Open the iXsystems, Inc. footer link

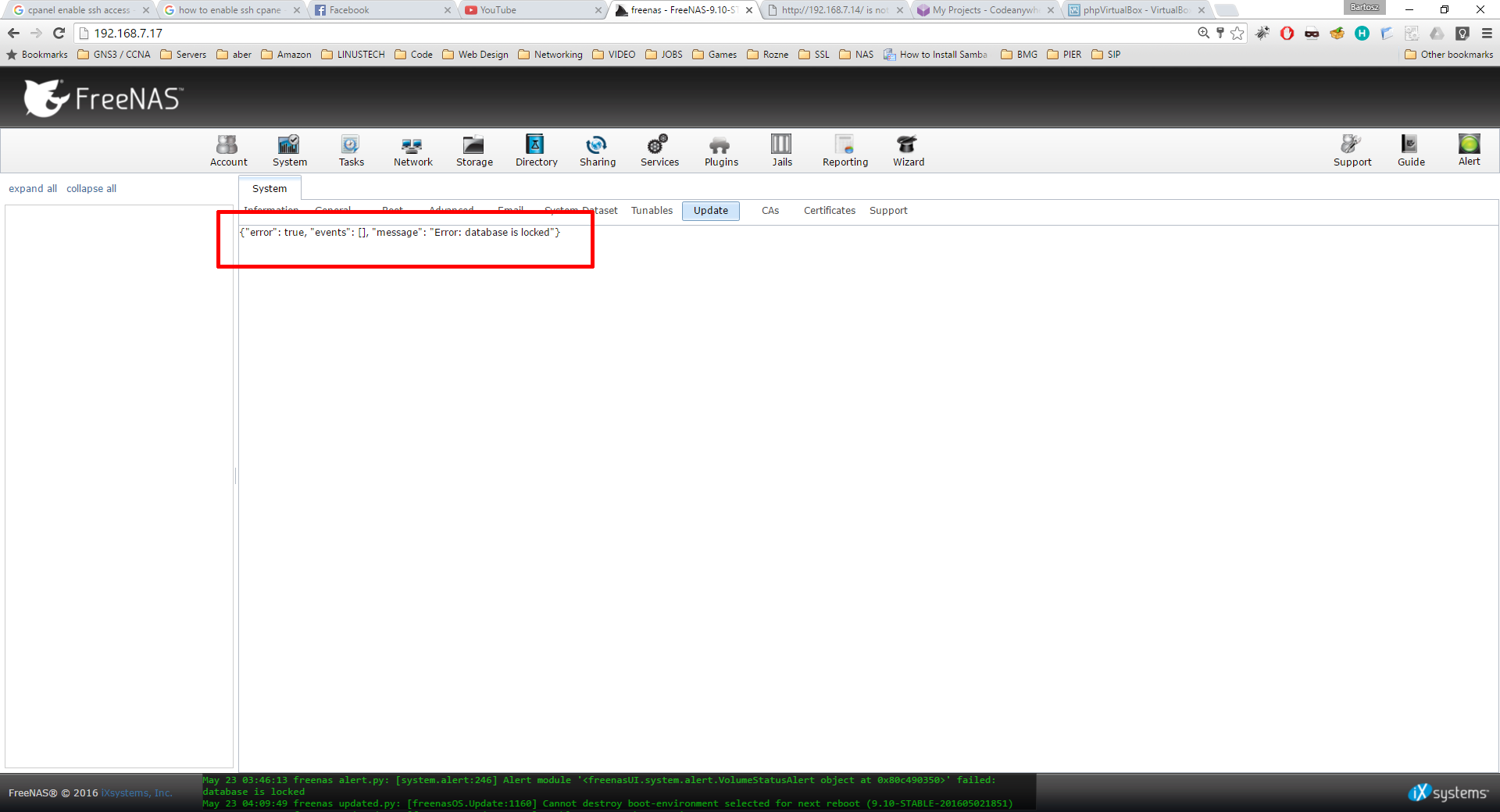coord(137,793)
